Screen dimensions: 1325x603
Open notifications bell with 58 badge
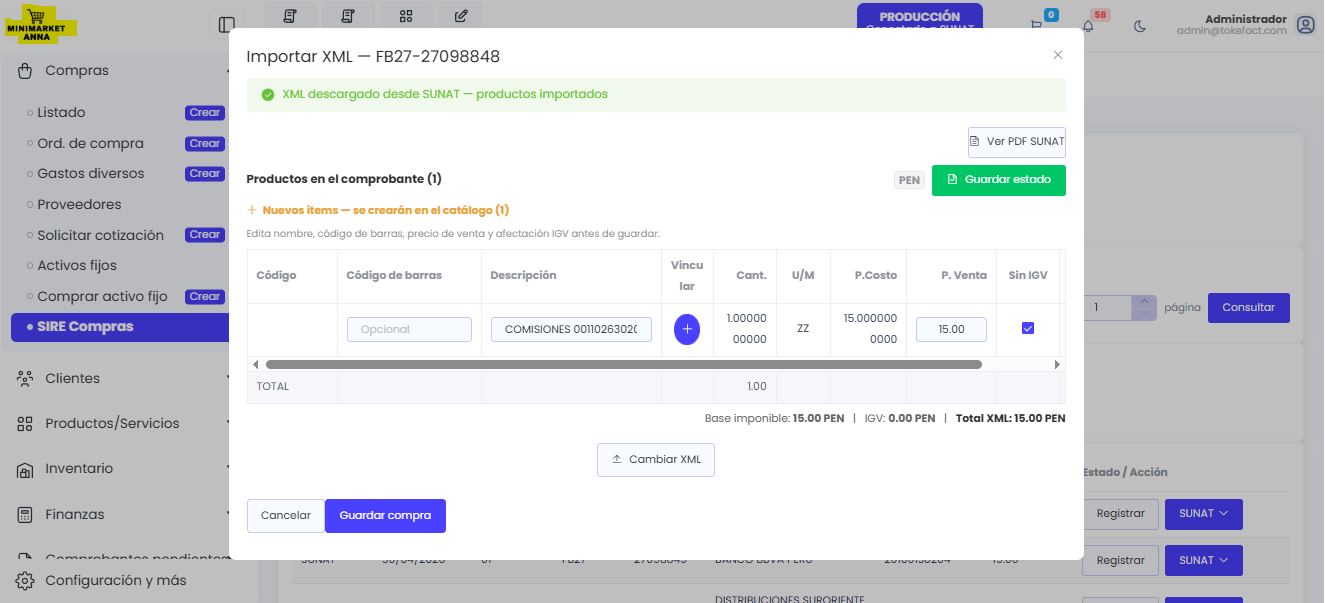[1088, 25]
